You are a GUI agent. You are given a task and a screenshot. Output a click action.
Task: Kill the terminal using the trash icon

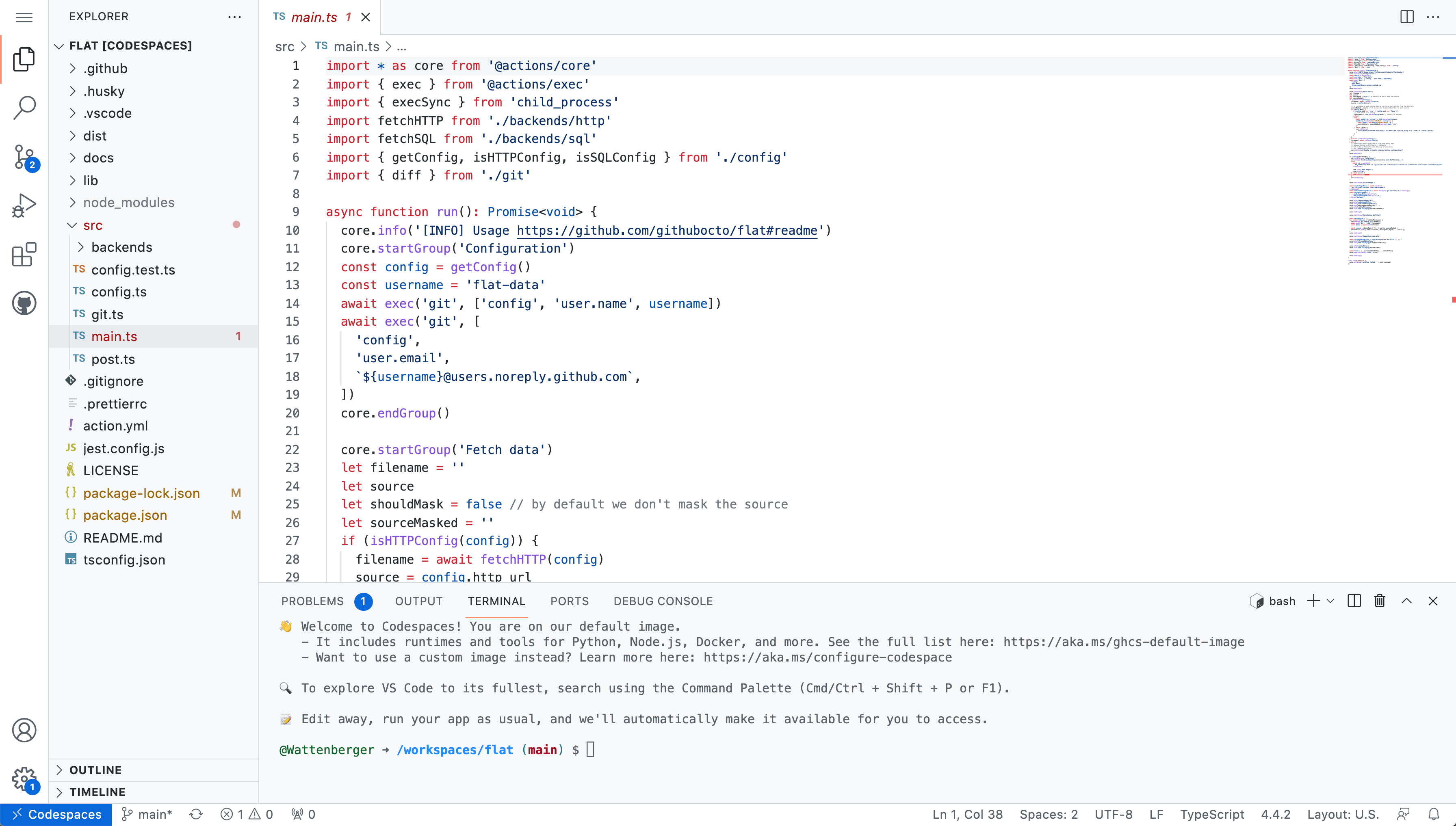[1379, 601]
